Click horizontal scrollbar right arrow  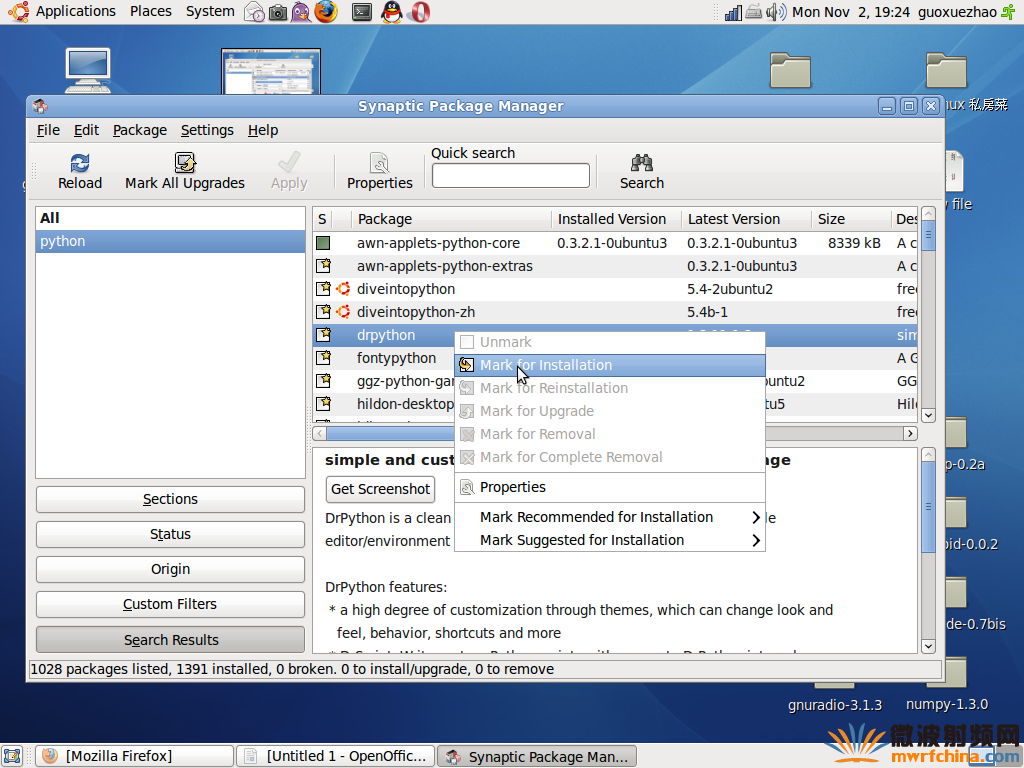pos(910,433)
